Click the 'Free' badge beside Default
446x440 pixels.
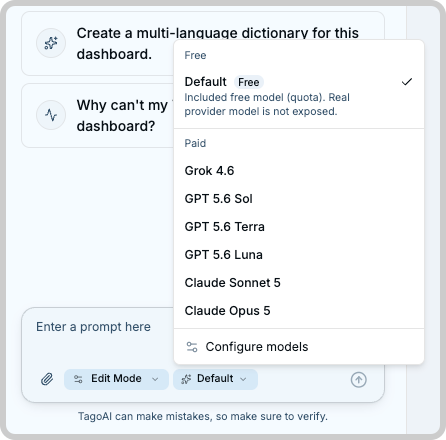point(249,82)
